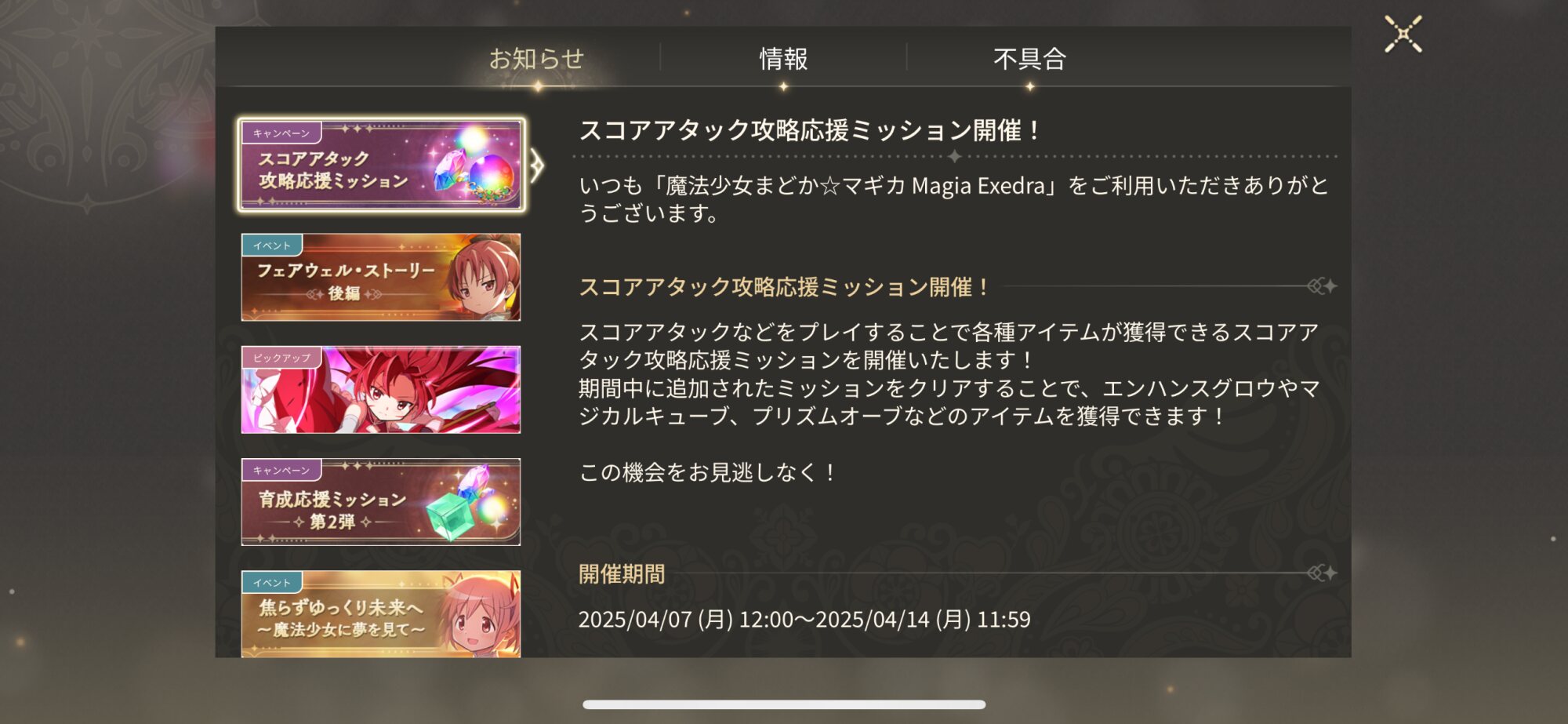Select the red-haired character pickup banner

tap(381, 390)
